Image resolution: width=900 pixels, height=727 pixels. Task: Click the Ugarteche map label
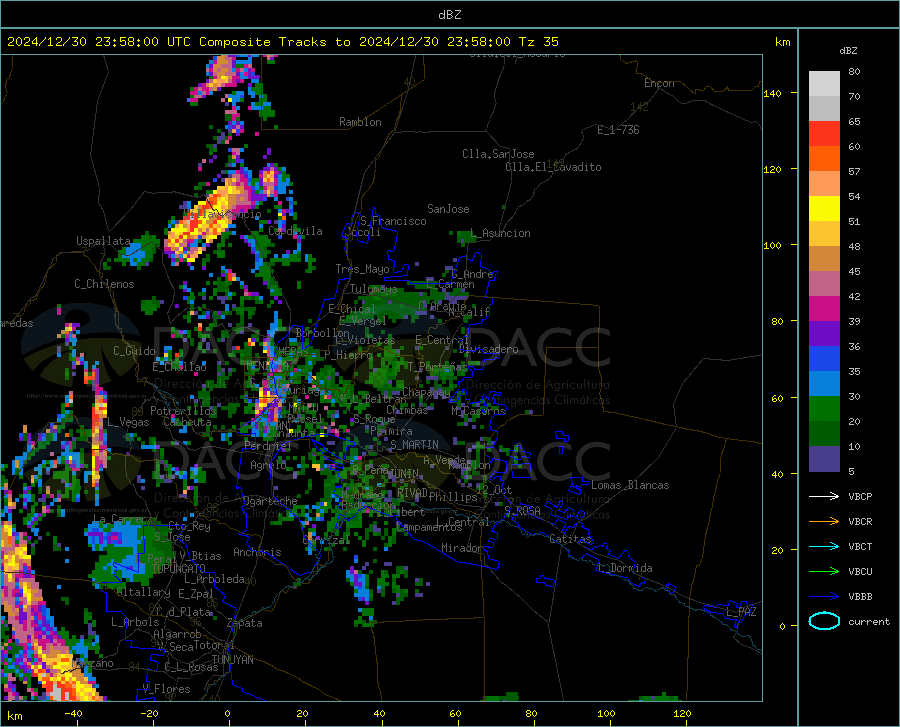click(270, 501)
